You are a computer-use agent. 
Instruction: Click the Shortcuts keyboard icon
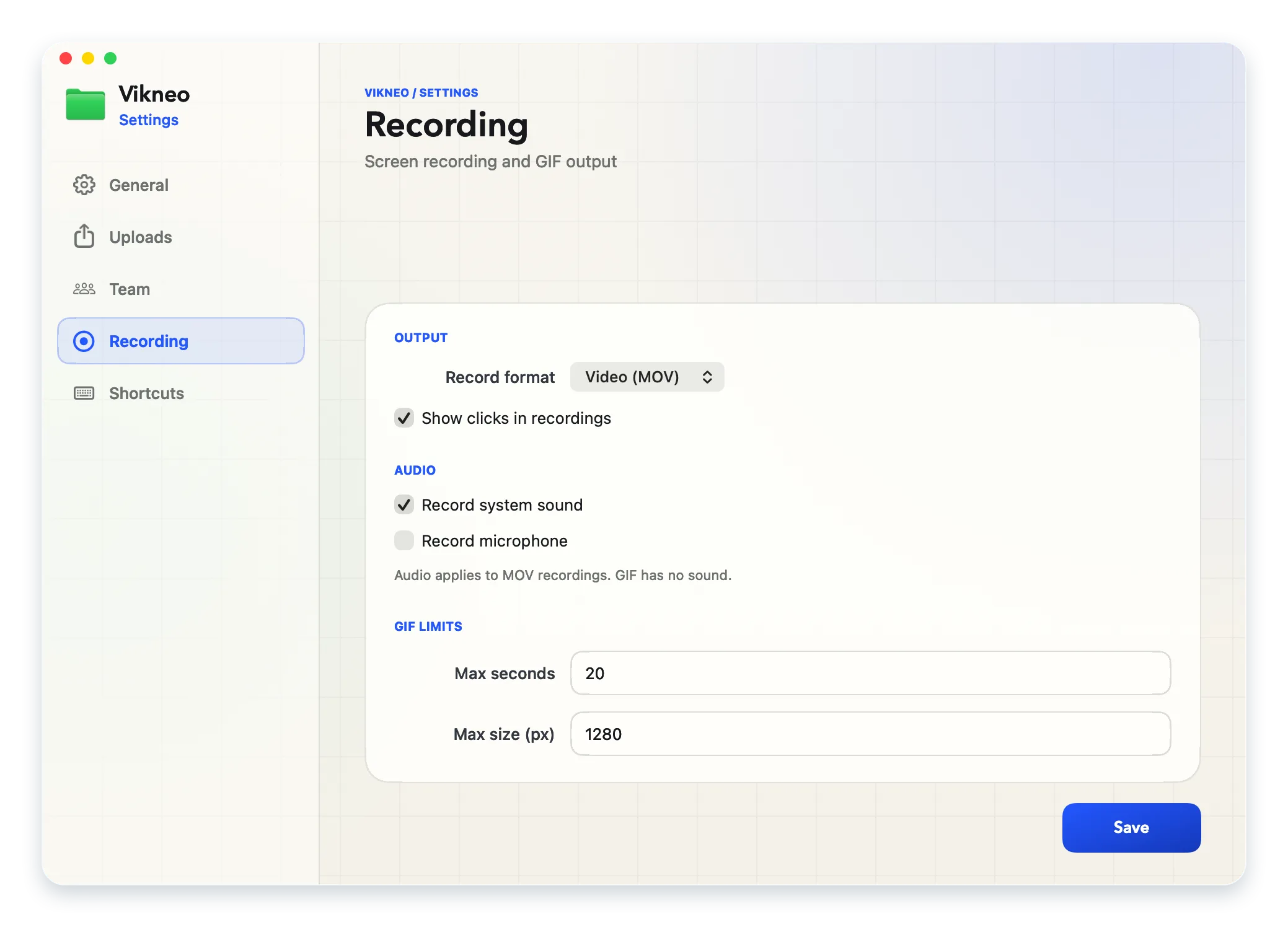(x=84, y=393)
